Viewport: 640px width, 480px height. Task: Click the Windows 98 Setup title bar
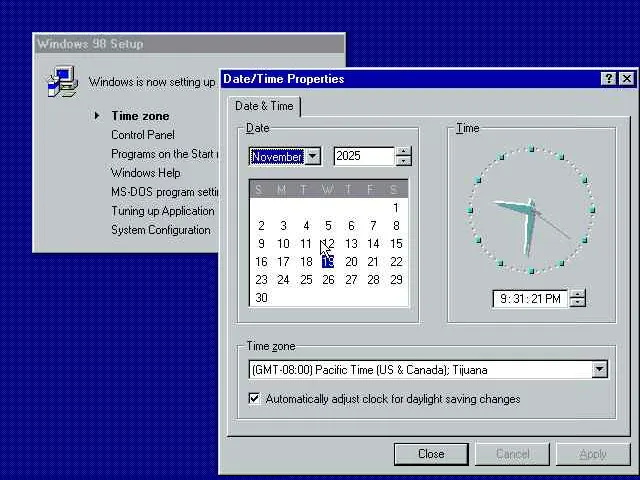pos(189,44)
